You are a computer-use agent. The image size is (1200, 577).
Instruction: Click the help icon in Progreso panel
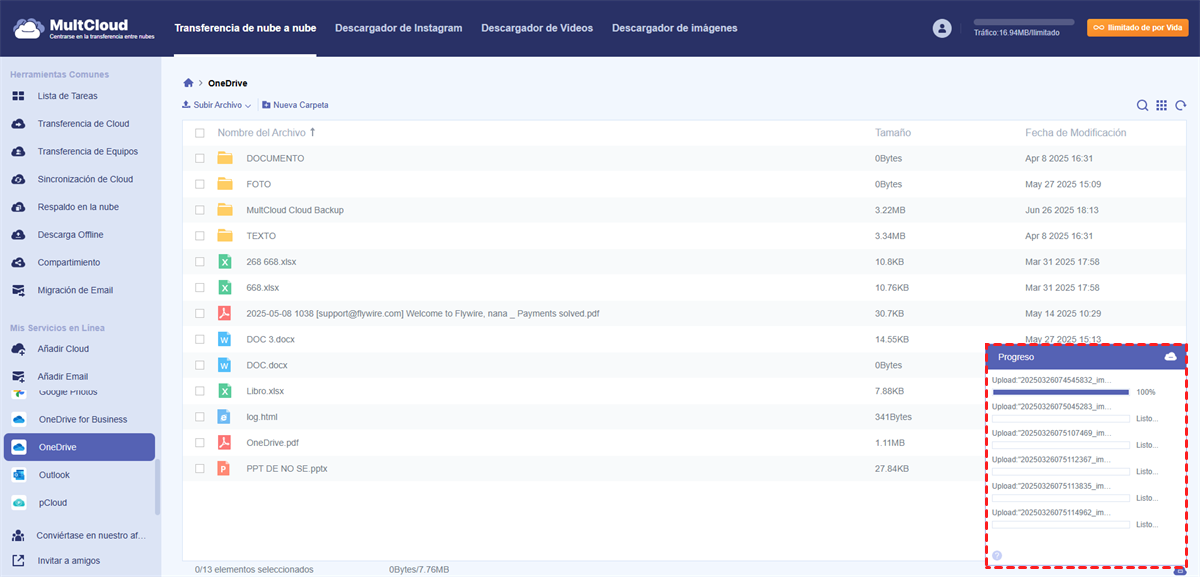pos(997,555)
